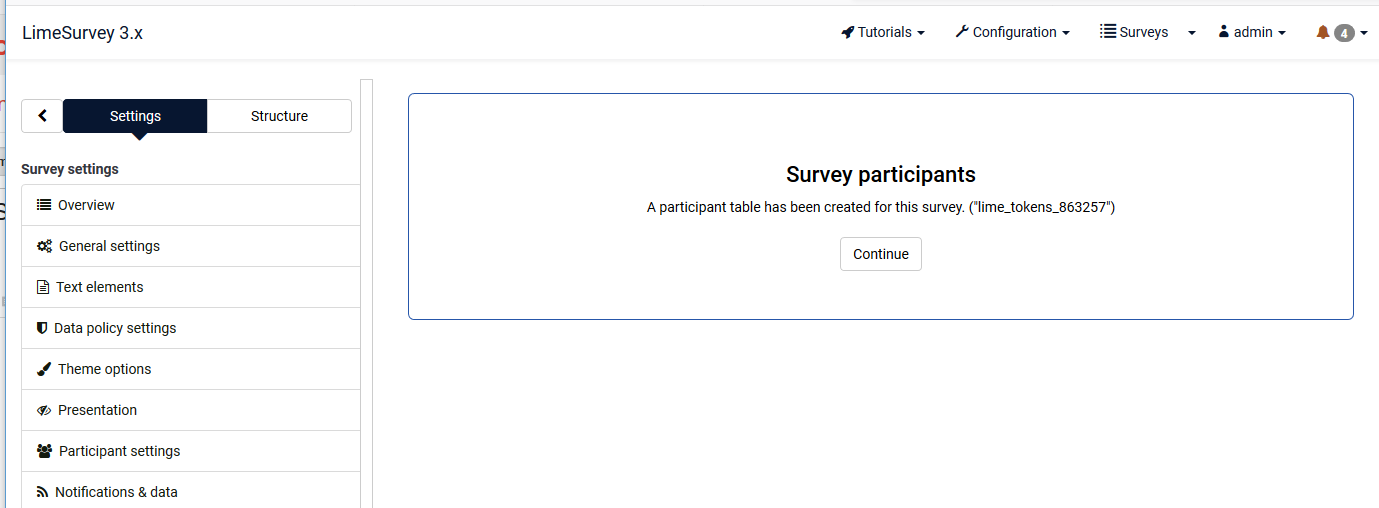This screenshot has width=1379, height=508.
Task: Click the Notifications & data feed icon
Action: click(x=43, y=492)
